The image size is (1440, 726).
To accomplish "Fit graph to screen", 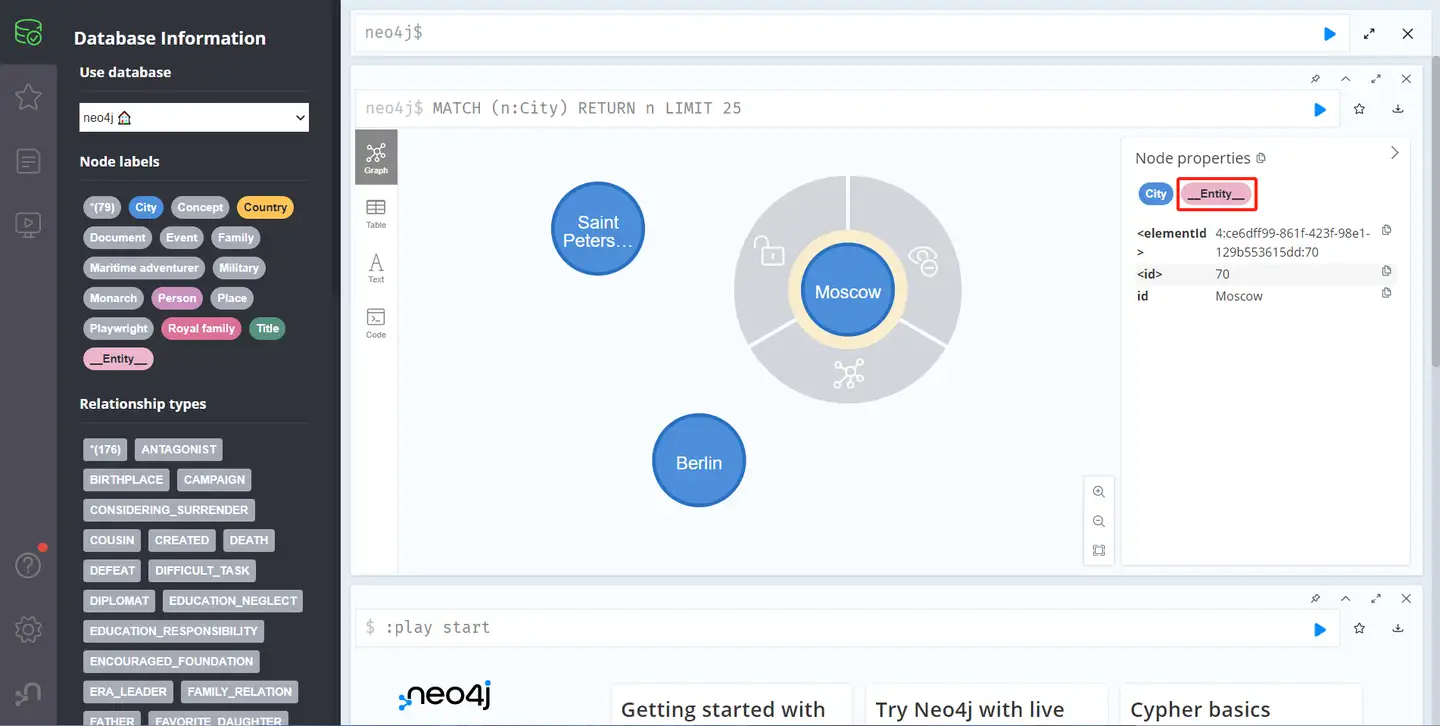I will [x=1099, y=550].
